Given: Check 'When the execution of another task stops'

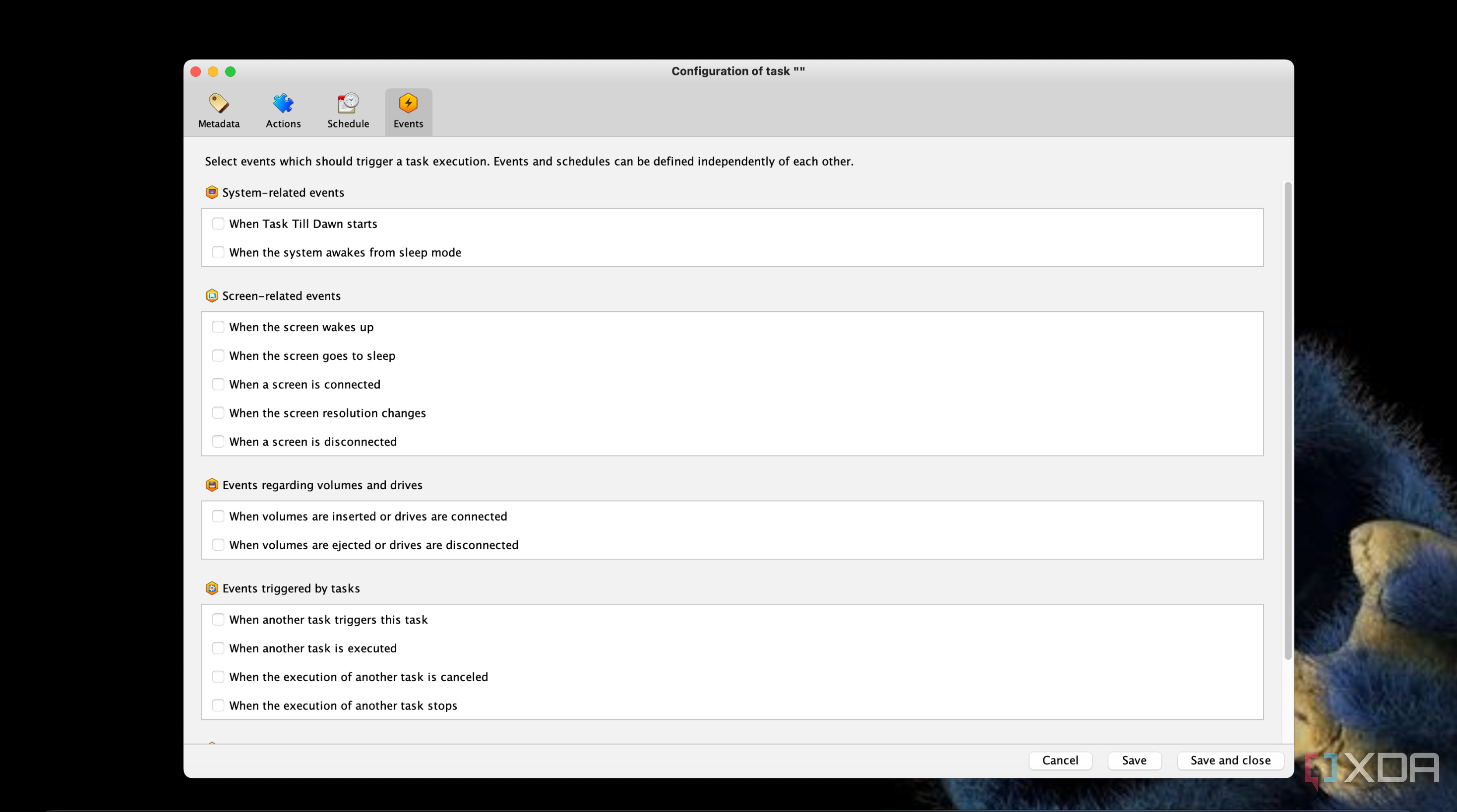Looking at the screenshot, I should [218, 706].
